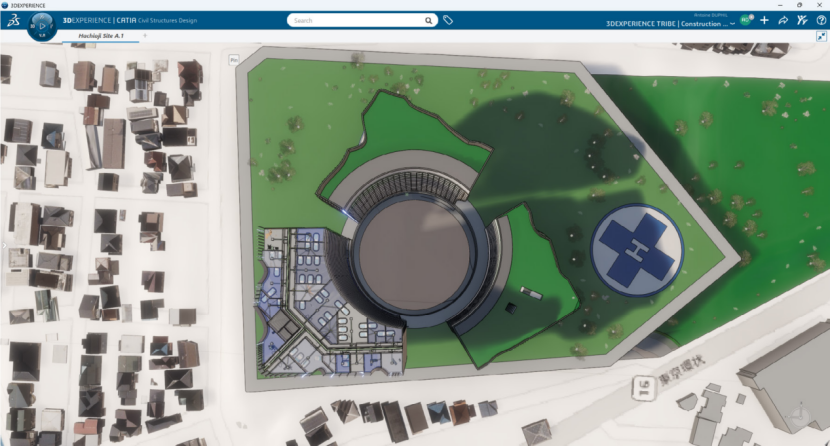Click the 3DEXPERIENCE window title text

28,5
